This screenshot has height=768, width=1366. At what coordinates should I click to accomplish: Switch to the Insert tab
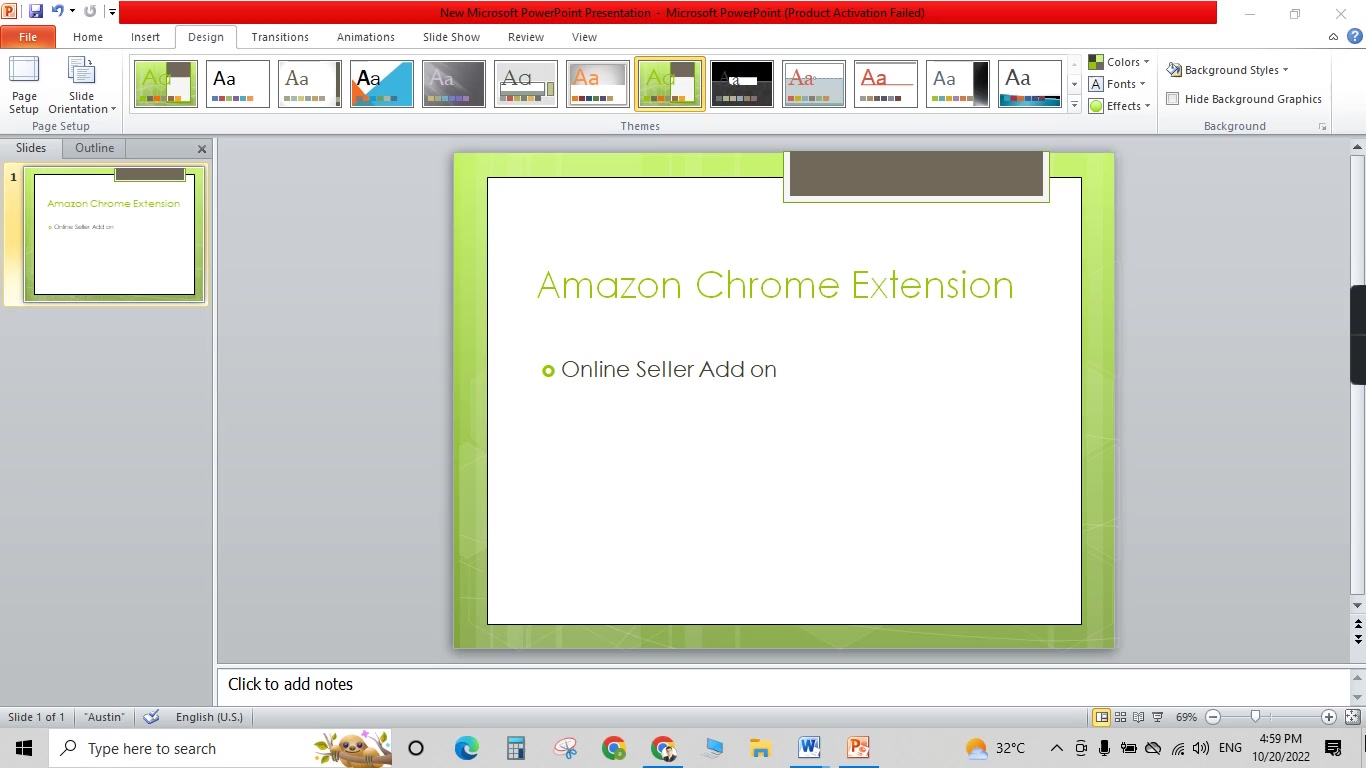(145, 37)
